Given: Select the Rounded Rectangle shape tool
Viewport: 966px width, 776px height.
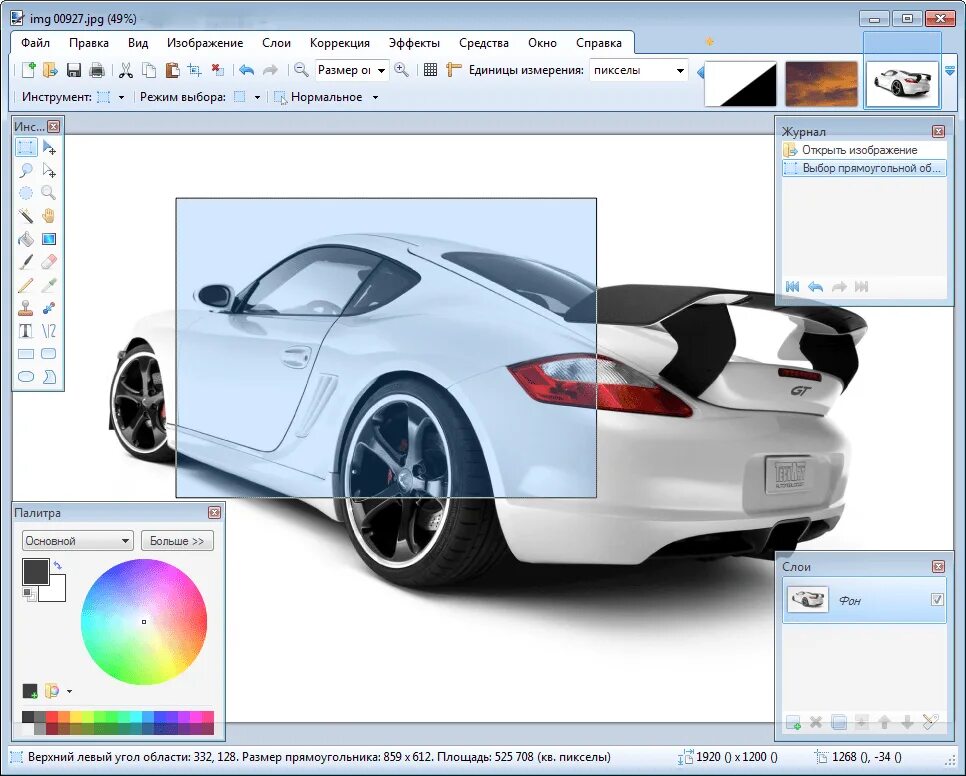Looking at the screenshot, I should (49, 354).
